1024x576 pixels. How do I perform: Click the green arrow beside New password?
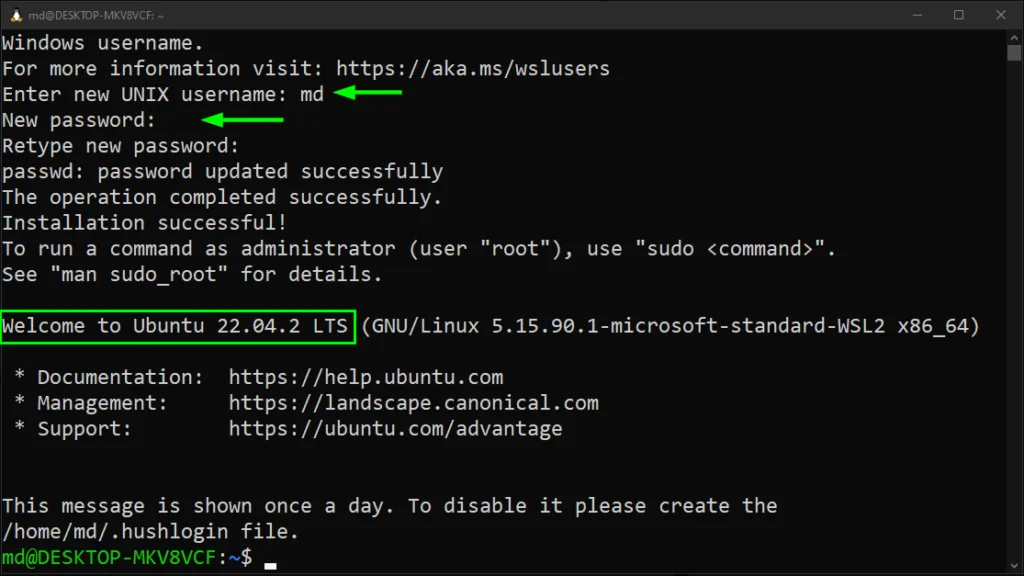click(243, 121)
